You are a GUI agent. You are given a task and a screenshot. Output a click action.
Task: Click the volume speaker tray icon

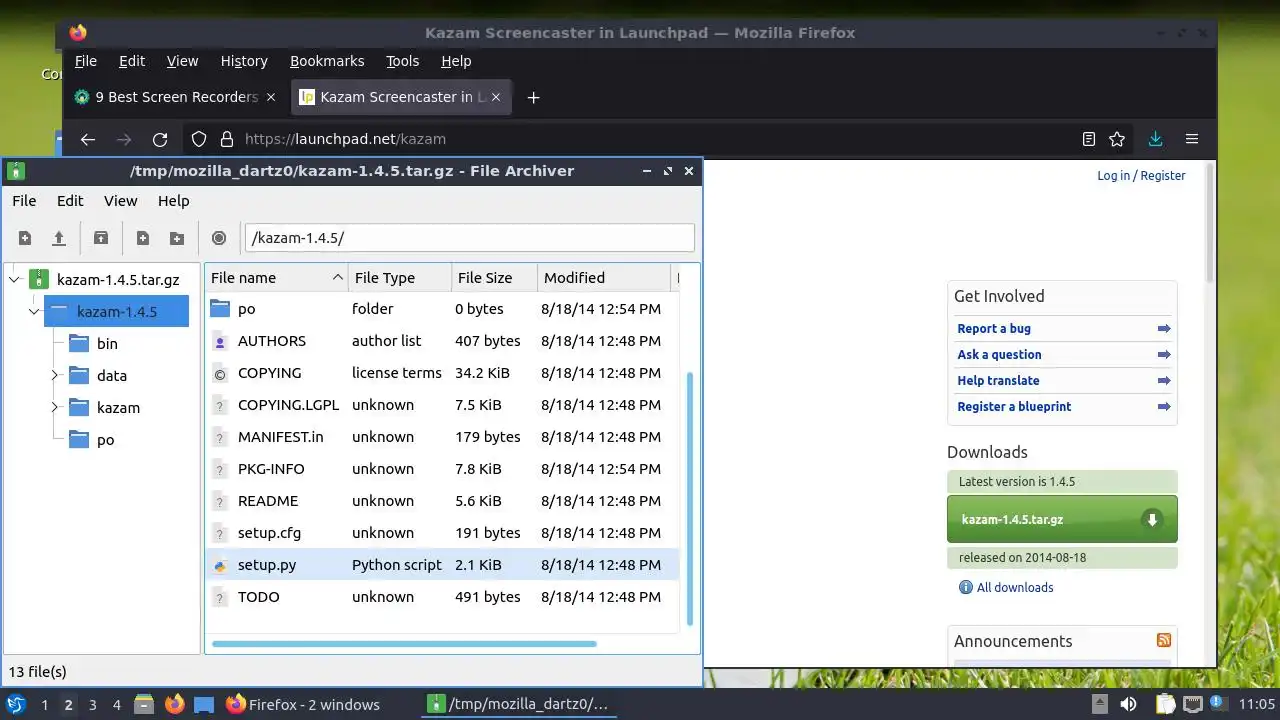[x=1128, y=704]
